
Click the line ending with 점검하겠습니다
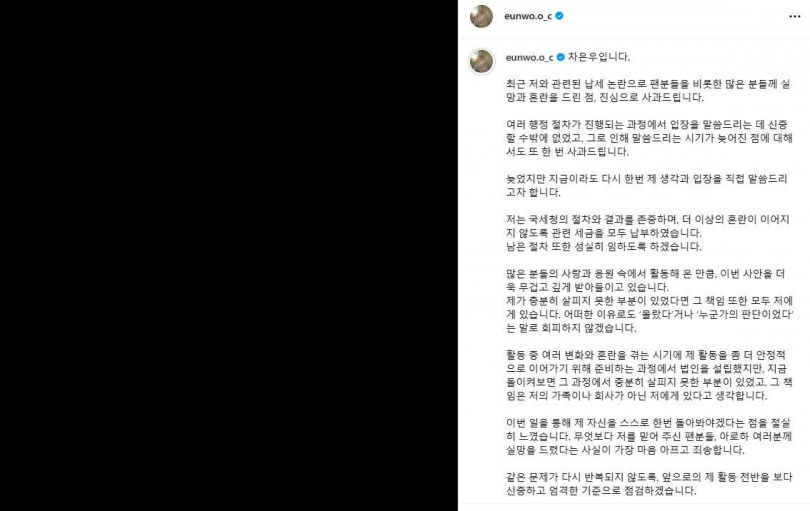601,491
